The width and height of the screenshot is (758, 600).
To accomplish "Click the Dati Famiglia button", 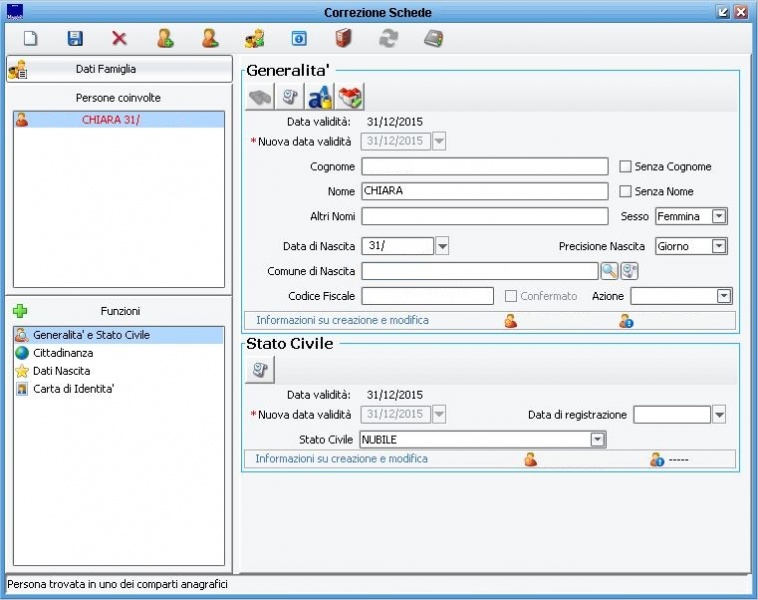I will 118,69.
